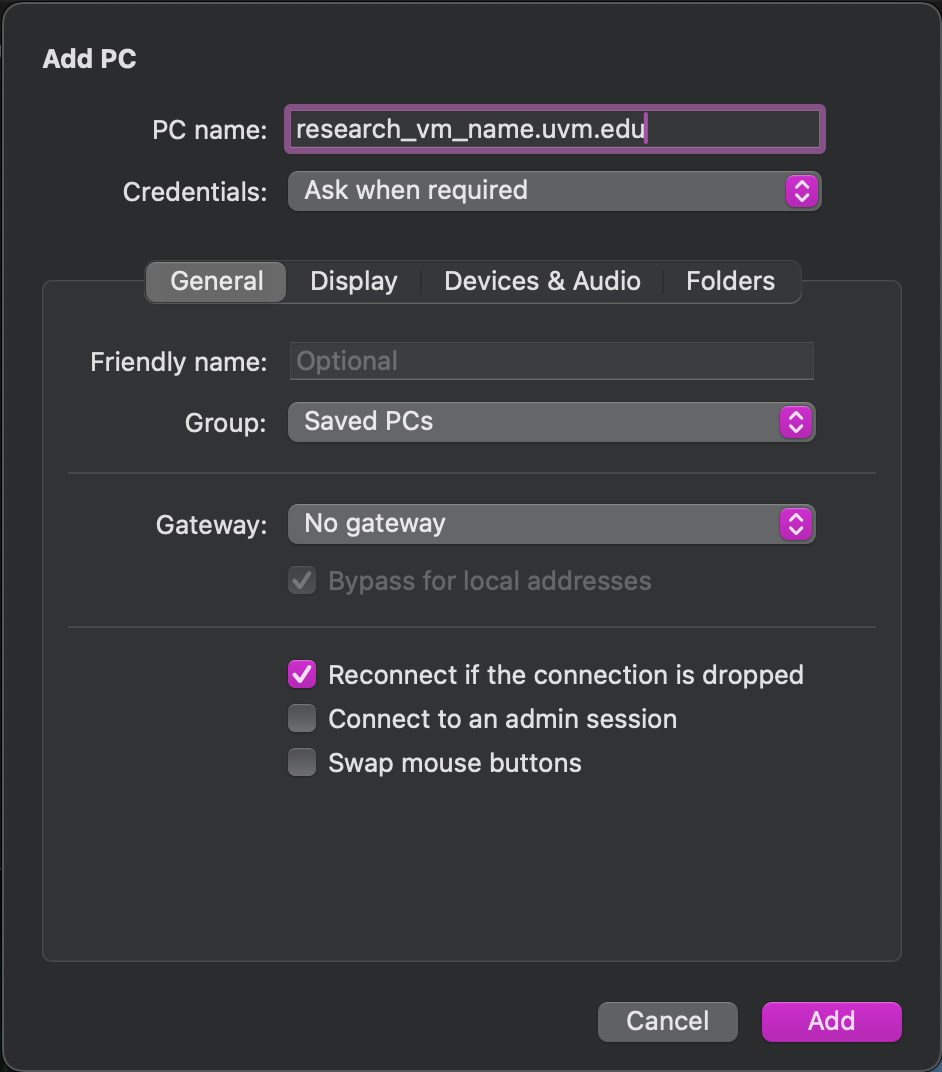Click the Group dropdown chevron icon
Screen dimensions: 942x1072
(x=795, y=422)
